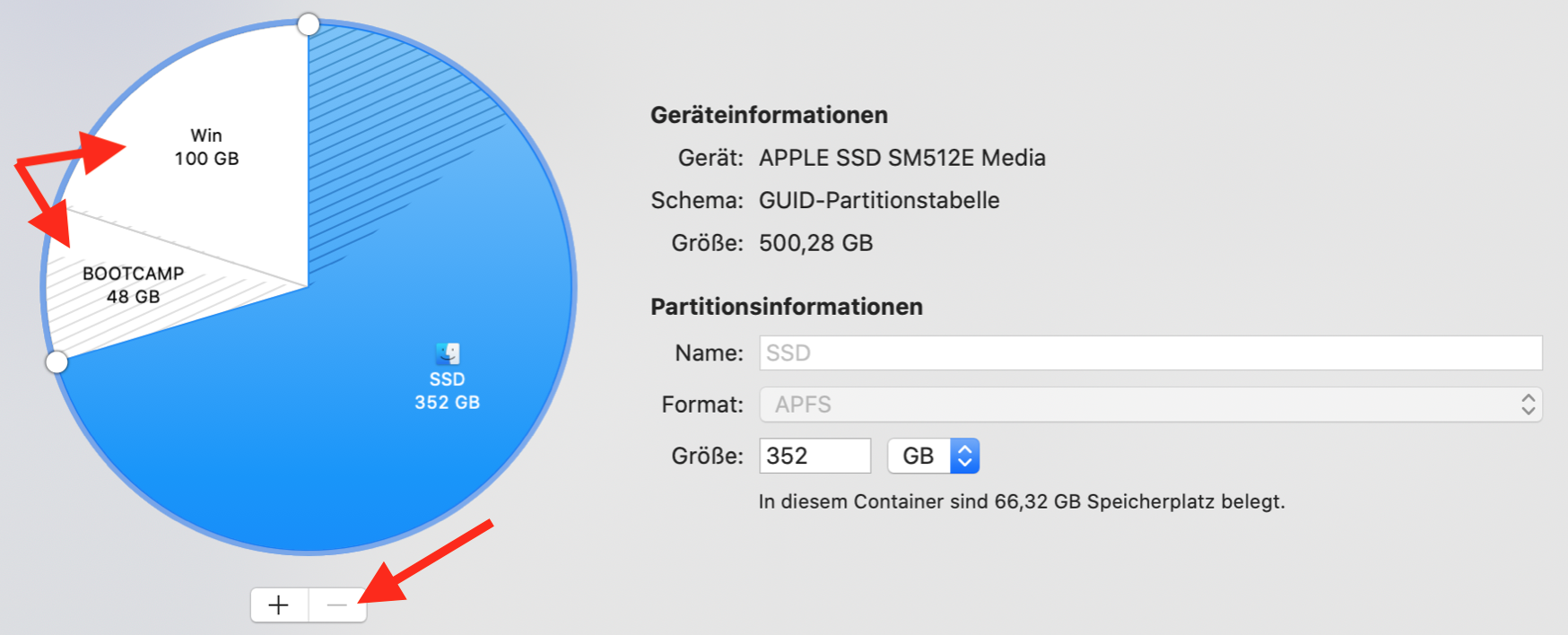Click the plus button to add a partition
This screenshot has height=635, width=1568.
[279, 605]
